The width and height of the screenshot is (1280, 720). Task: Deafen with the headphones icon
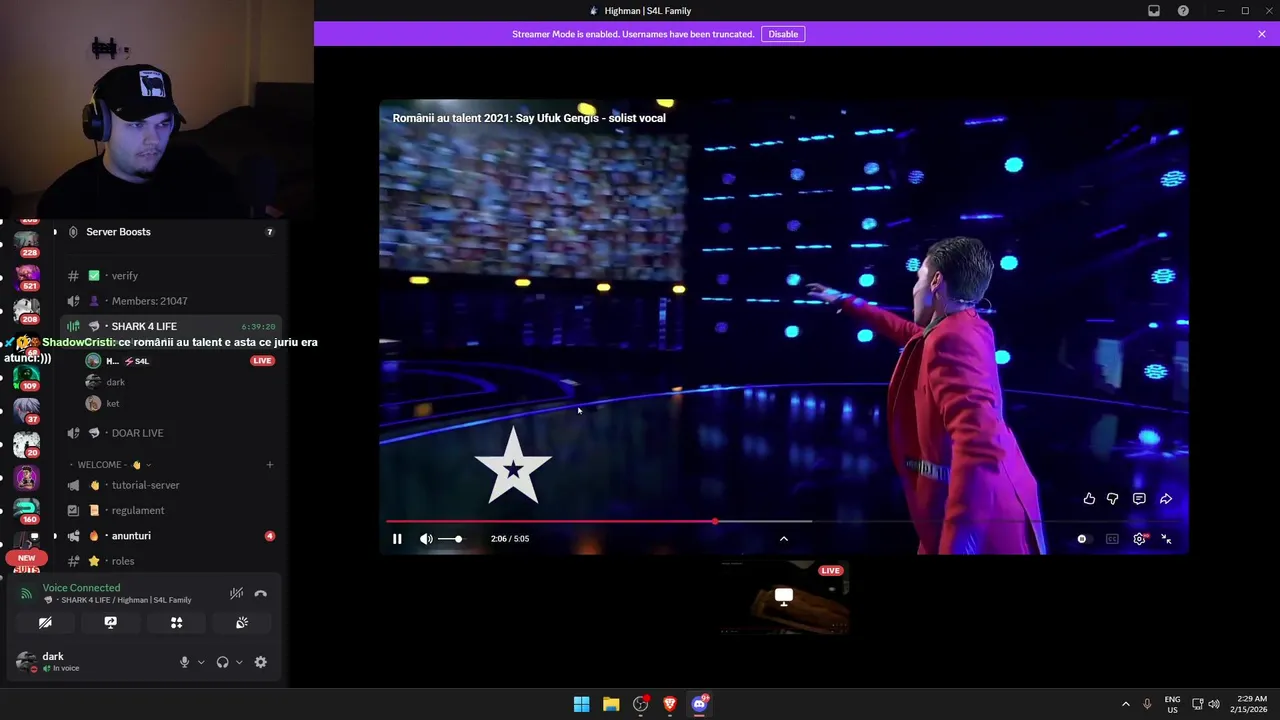(222, 662)
